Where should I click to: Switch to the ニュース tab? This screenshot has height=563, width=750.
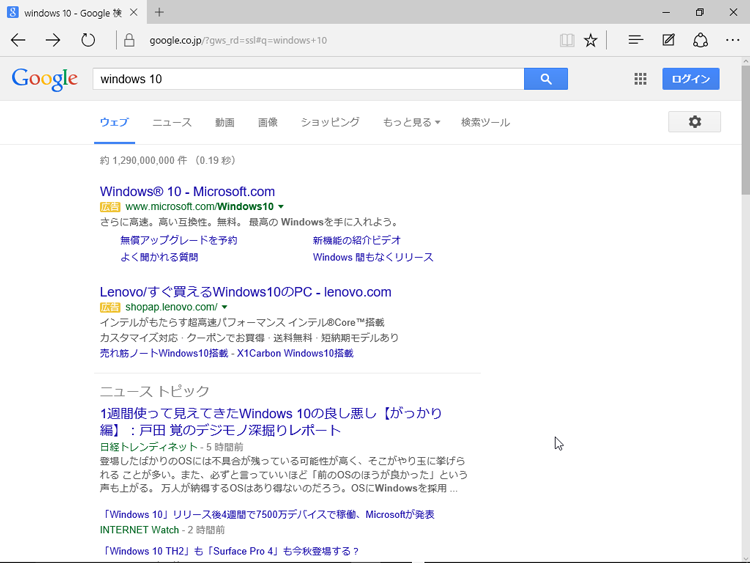pos(172,122)
